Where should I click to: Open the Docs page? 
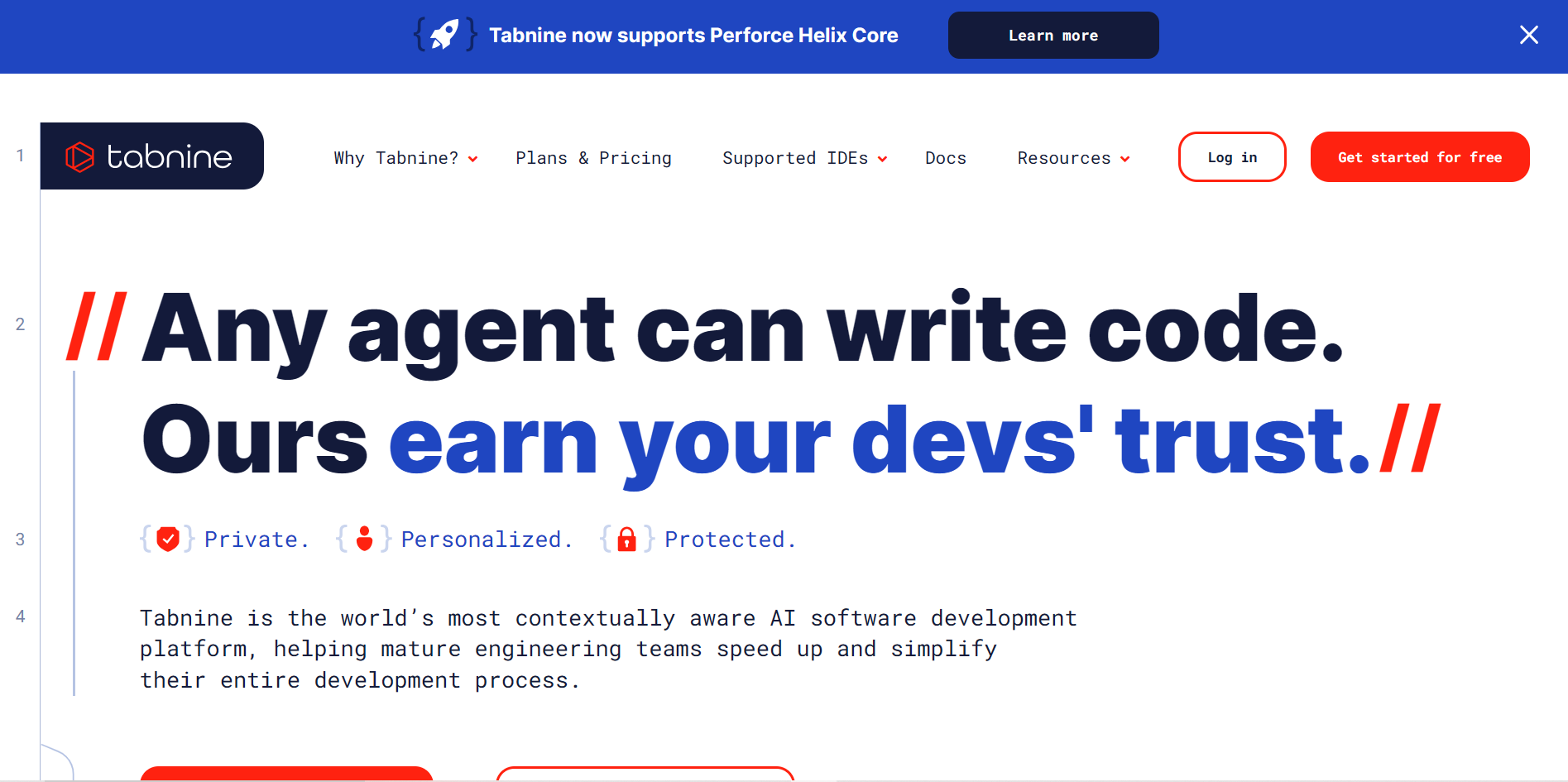[x=946, y=158]
